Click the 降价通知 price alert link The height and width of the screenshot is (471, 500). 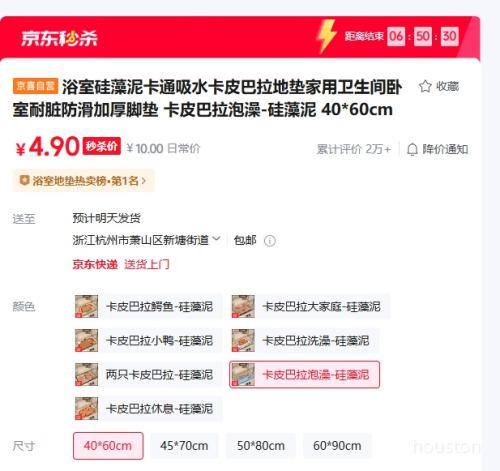point(445,149)
